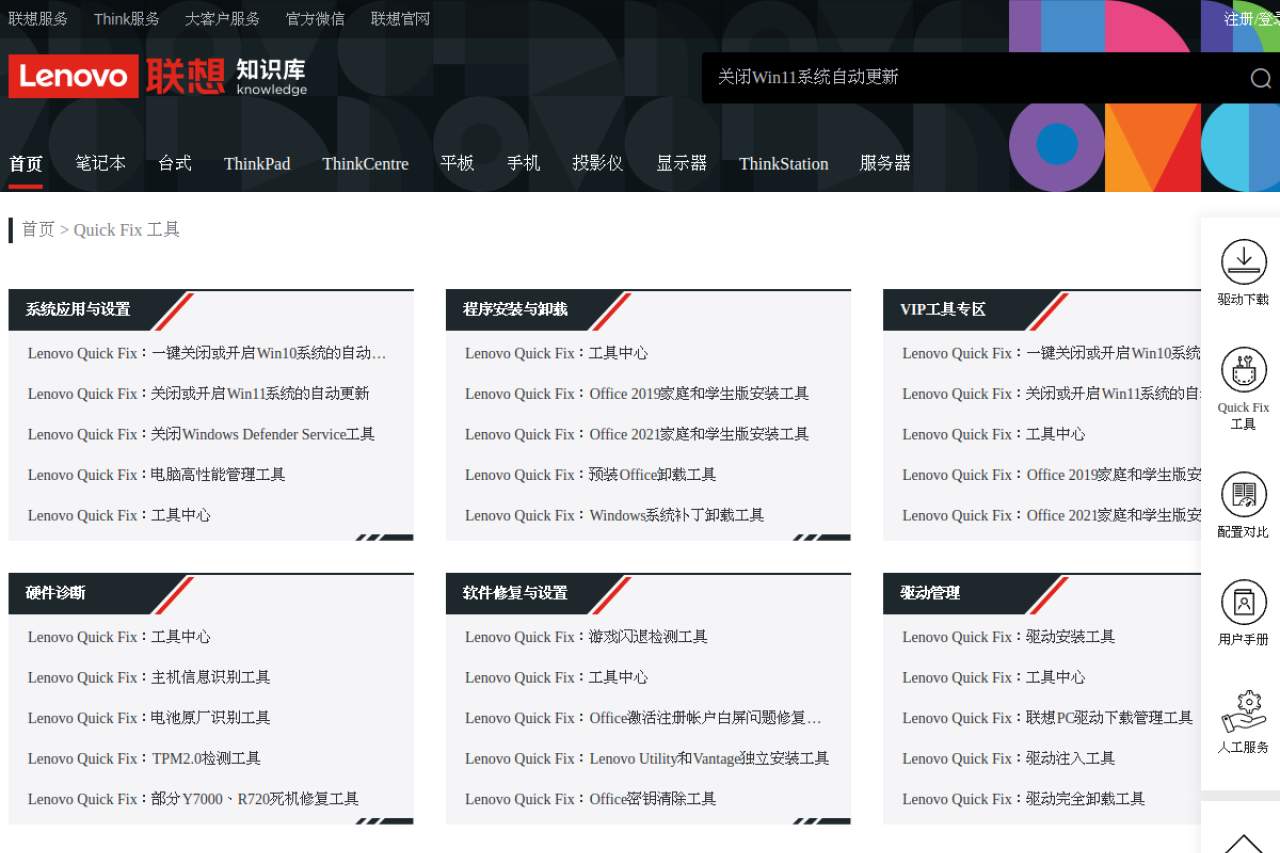1280x853 pixels.
Task: Open Windows系统补丁卸载工具 link
Action: [614, 515]
